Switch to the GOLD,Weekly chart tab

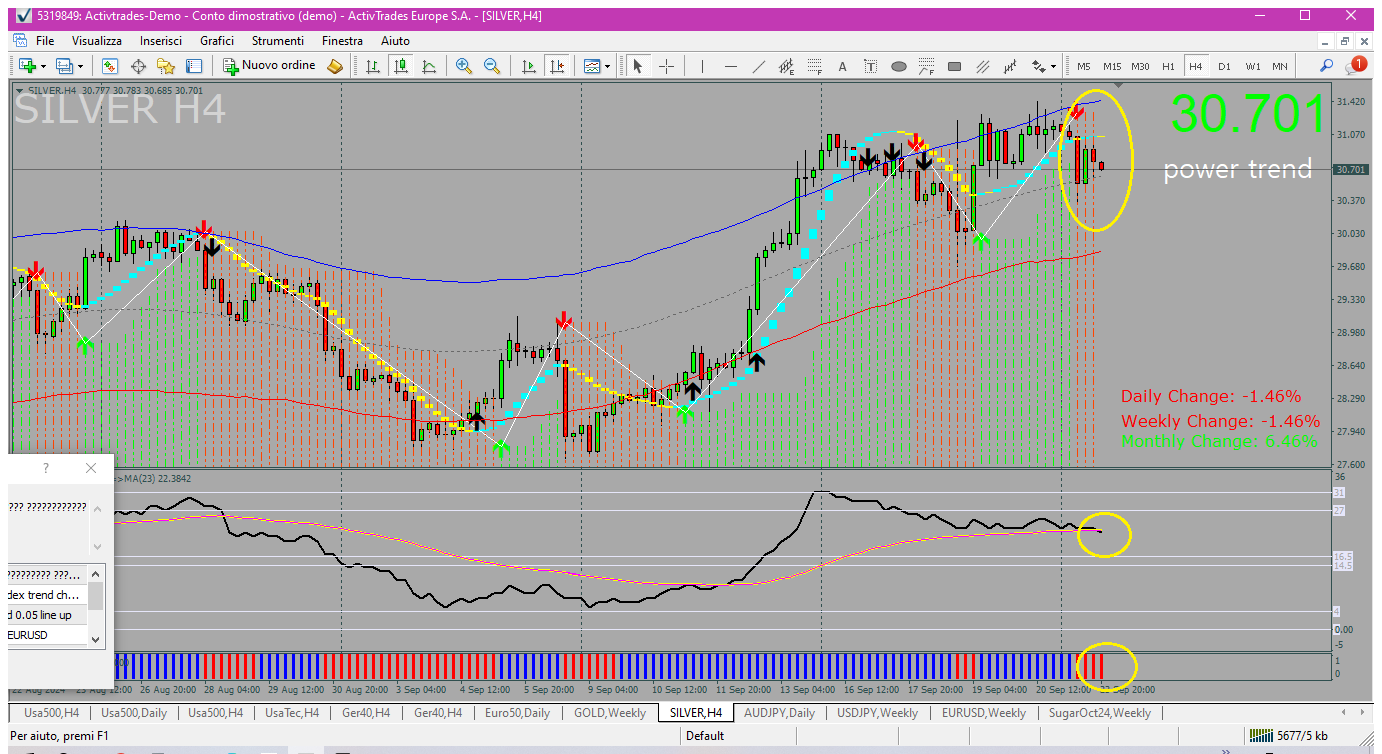point(610,713)
